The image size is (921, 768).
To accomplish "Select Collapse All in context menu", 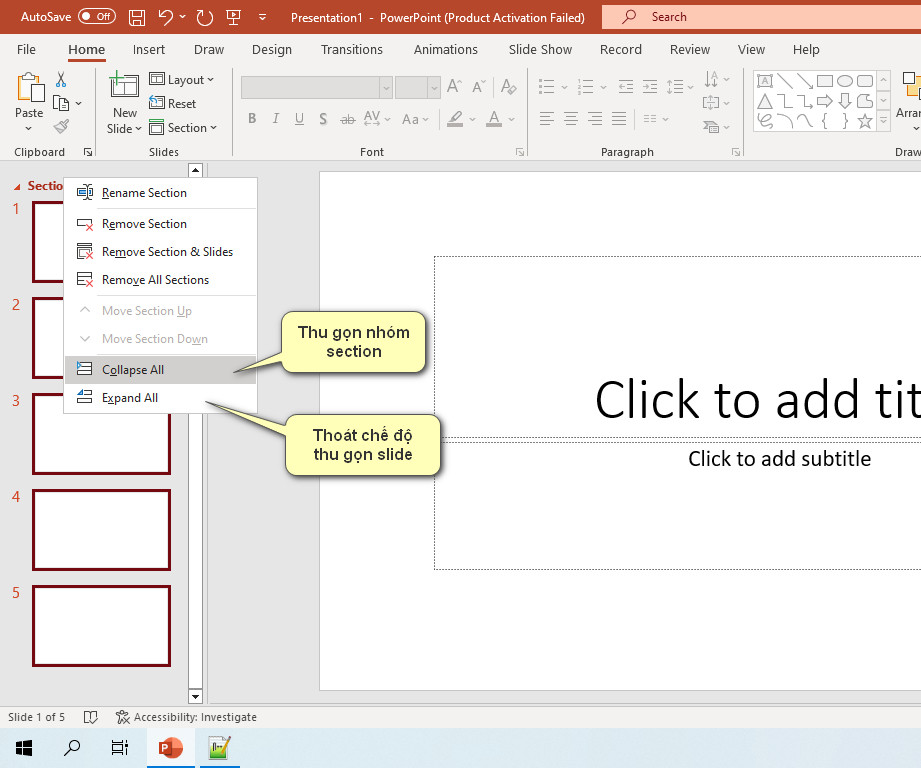I will (x=160, y=370).
